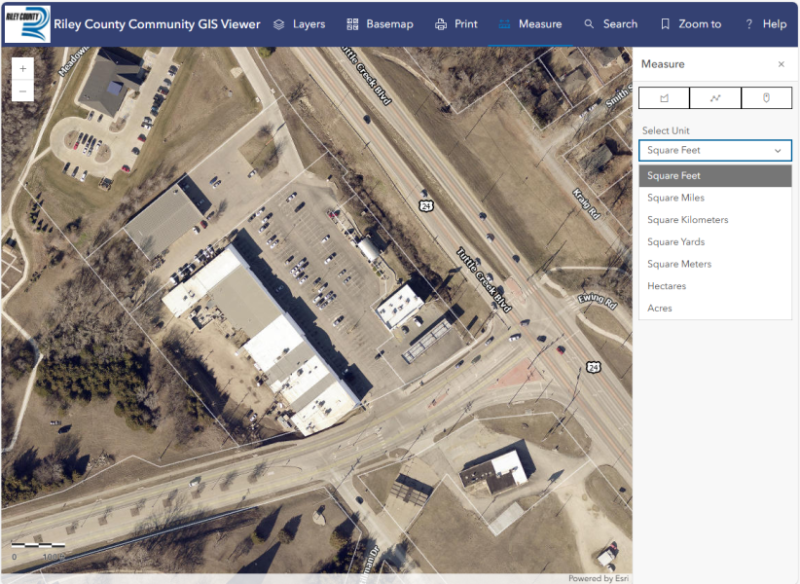The image size is (800, 584).
Task: Select the distance measurement tool
Action: 715,97
